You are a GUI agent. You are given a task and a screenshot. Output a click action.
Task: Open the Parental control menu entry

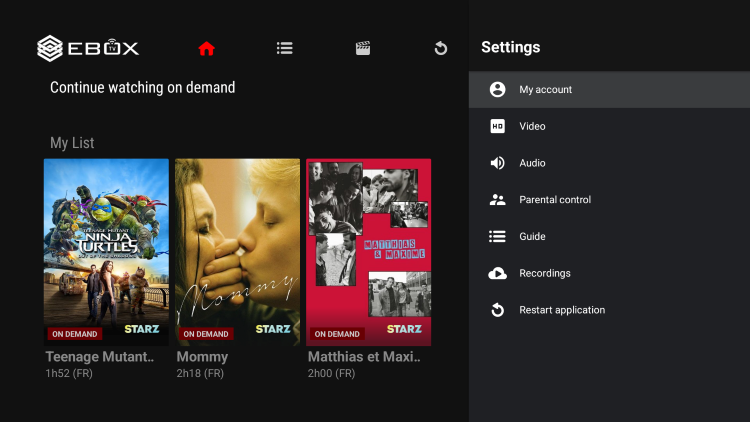click(x=555, y=200)
